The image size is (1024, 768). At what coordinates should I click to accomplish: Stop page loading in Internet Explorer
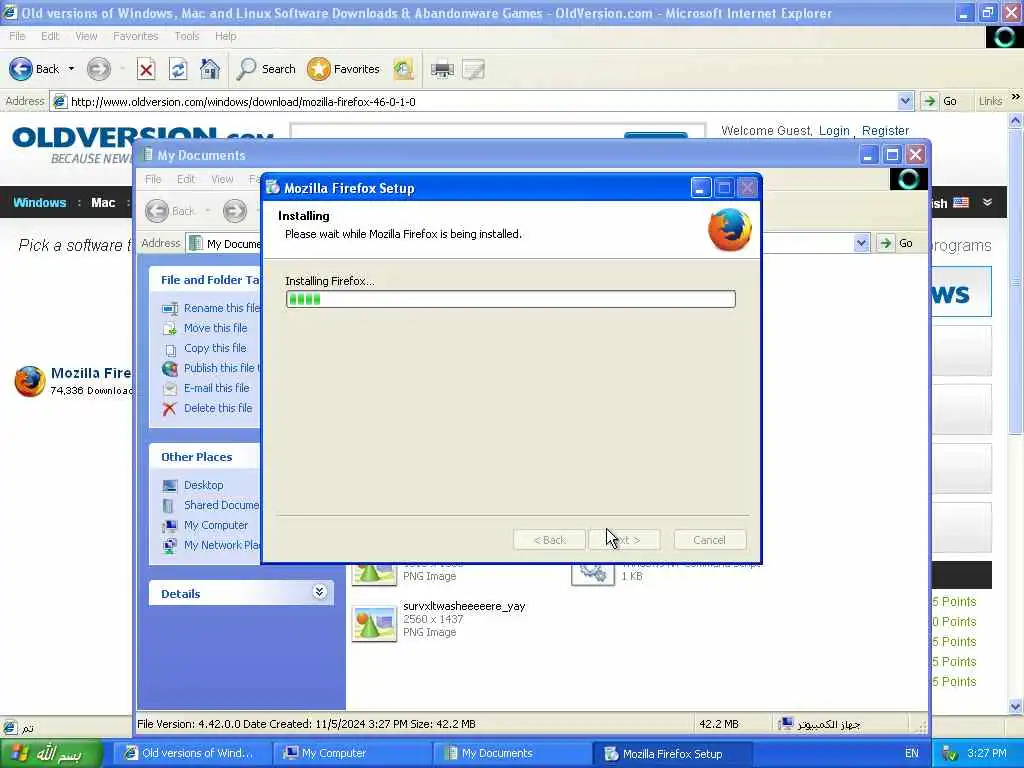(x=146, y=69)
